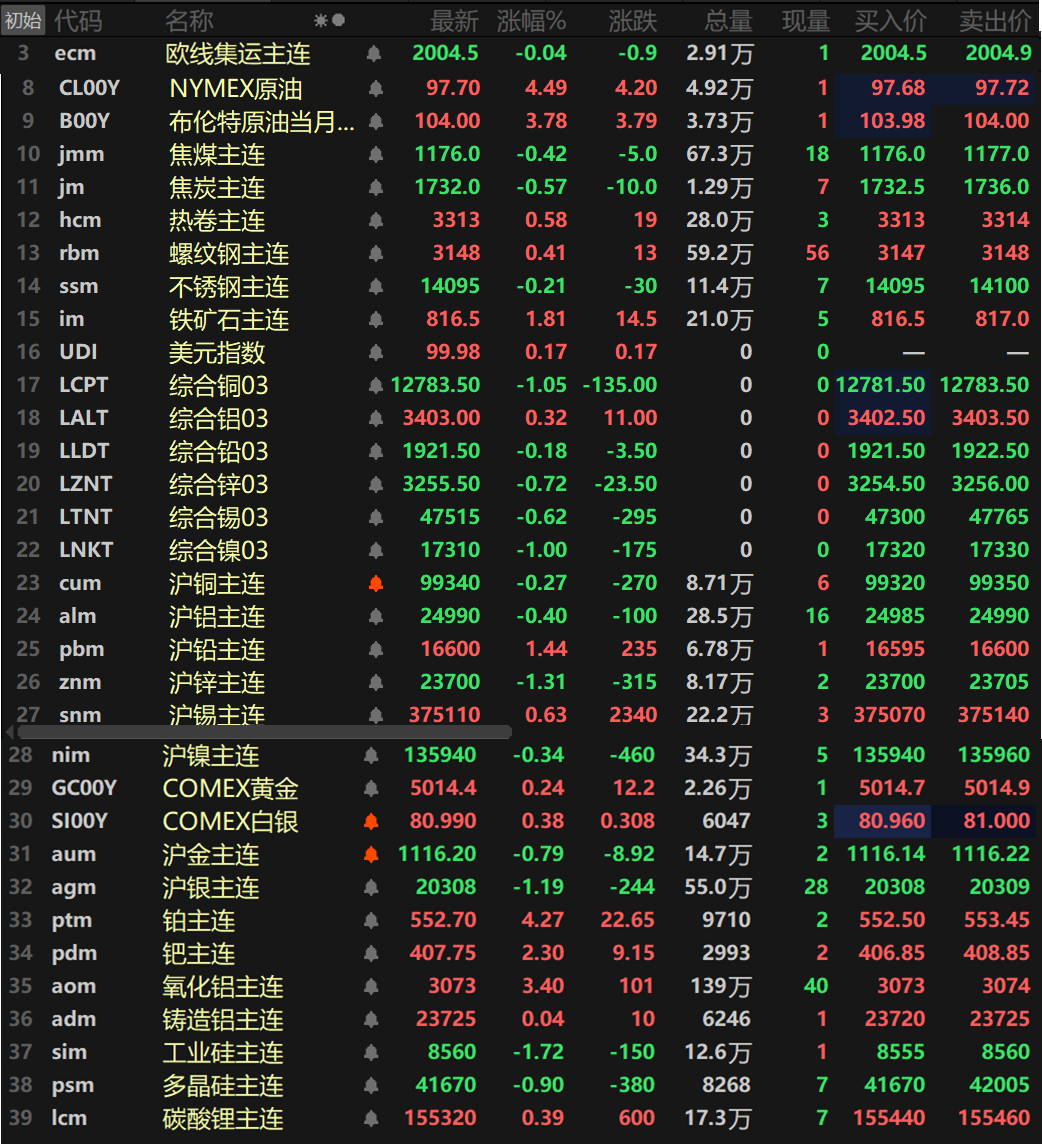Click the red alert bell for COMEX白银
The image size is (1042, 1144).
coord(371,822)
